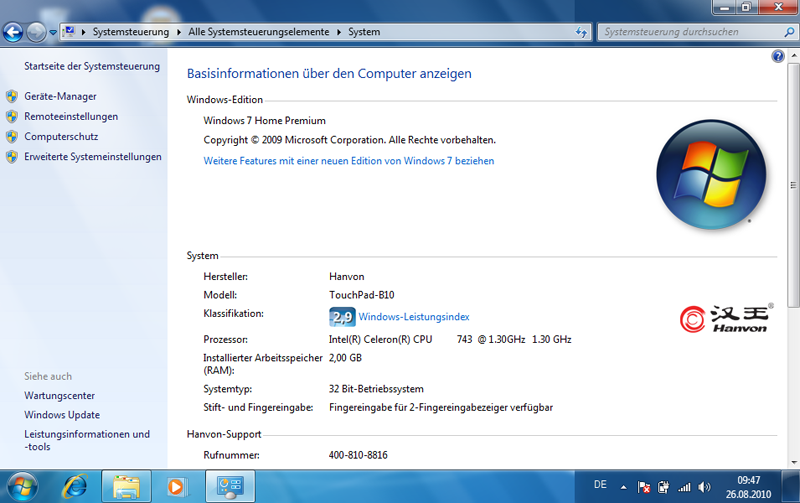
Task: Open Leistungsinformationen und -tools
Action: coord(87,440)
